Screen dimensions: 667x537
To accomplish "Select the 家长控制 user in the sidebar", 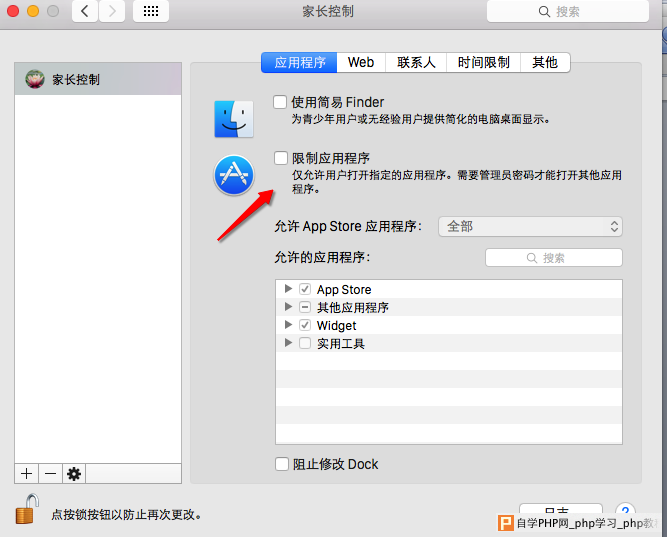I will pyautogui.click(x=98, y=79).
